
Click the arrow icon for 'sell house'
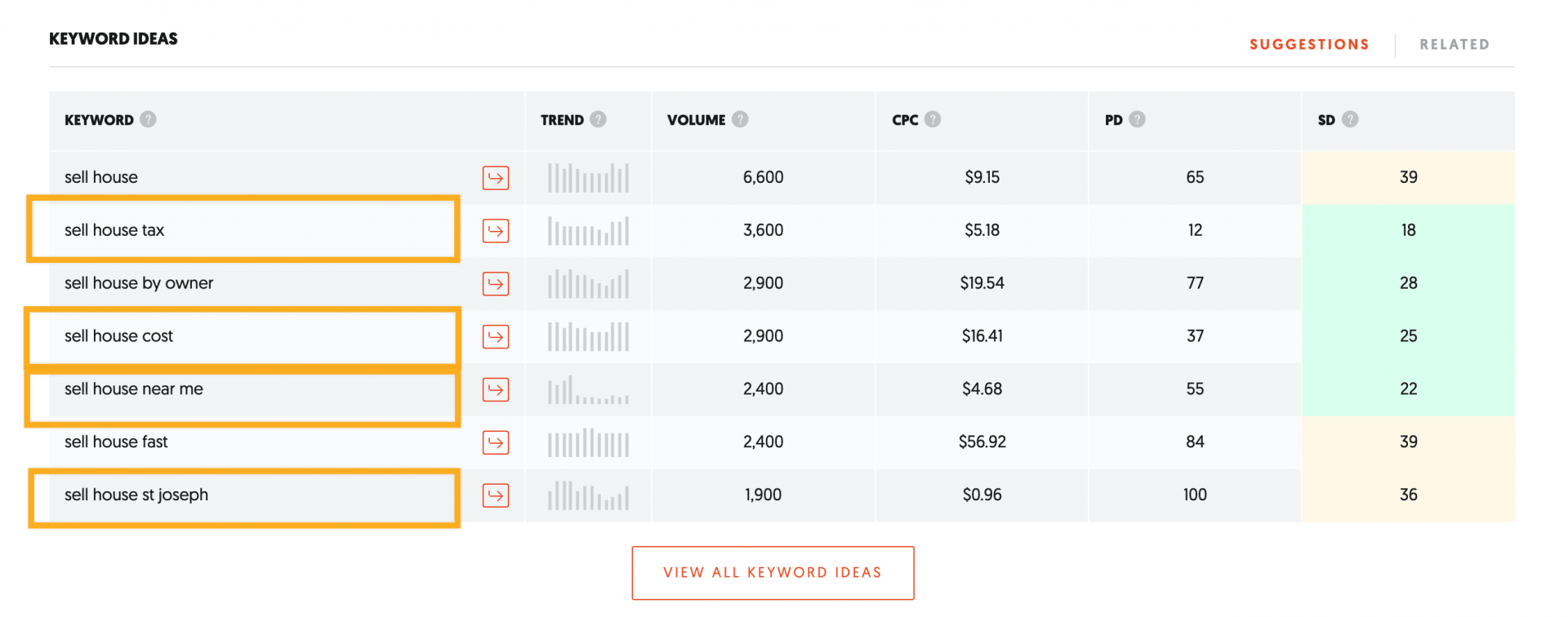[x=496, y=178]
